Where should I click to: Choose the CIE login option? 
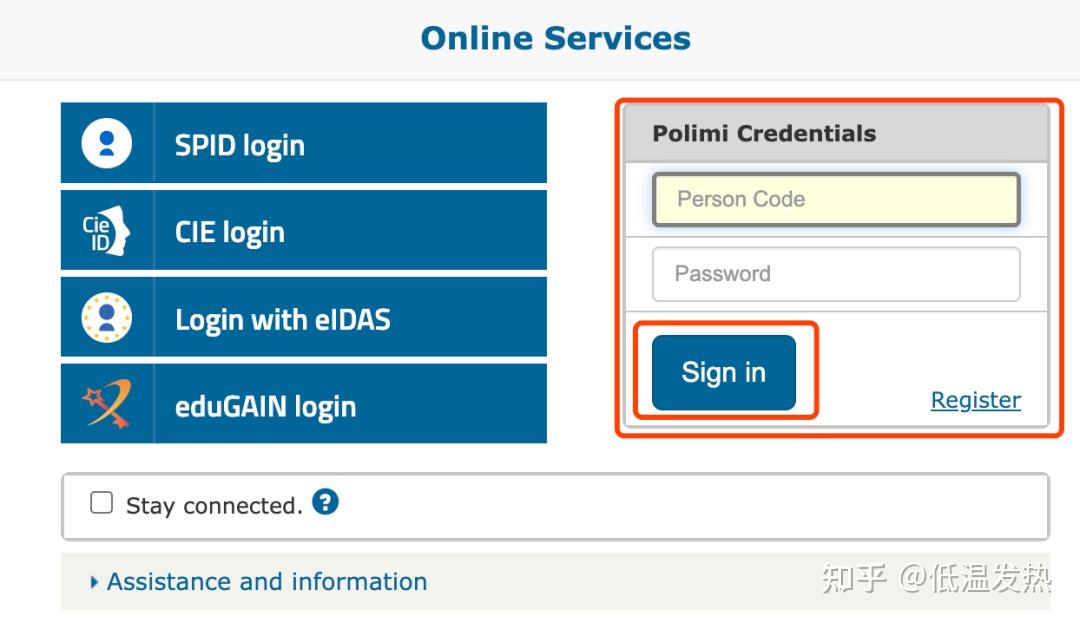230,232
